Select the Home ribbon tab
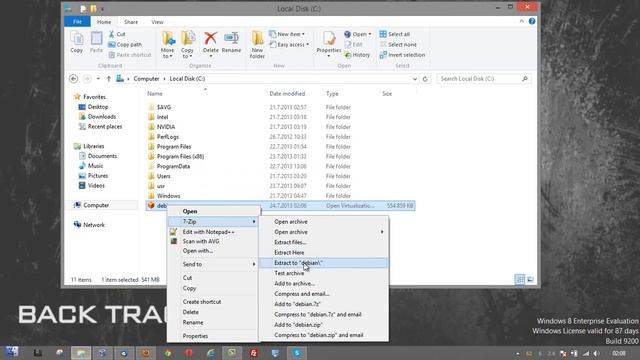Image resolution: width=640 pixels, height=360 pixels. point(104,22)
